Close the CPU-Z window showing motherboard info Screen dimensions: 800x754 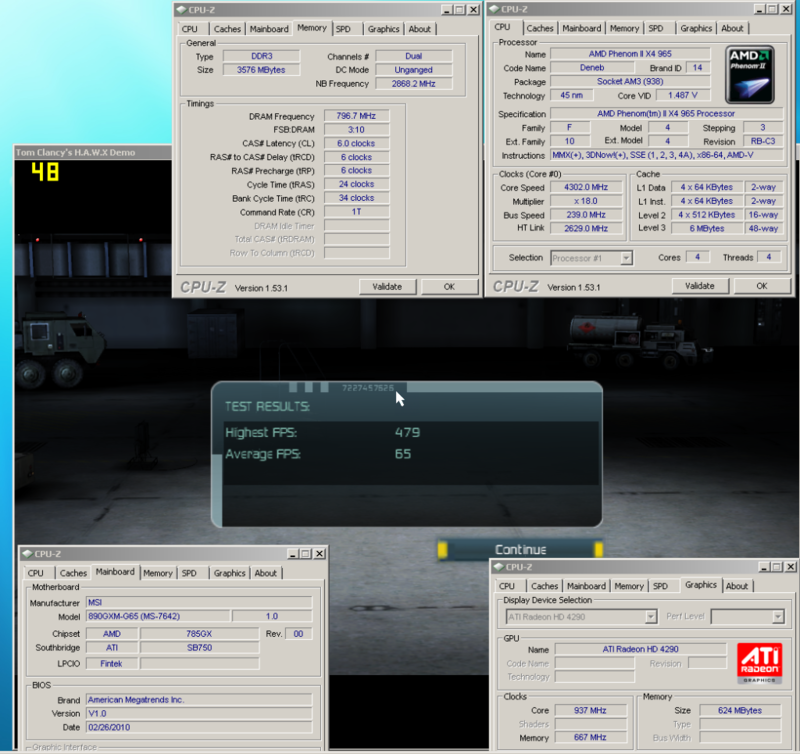319,553
